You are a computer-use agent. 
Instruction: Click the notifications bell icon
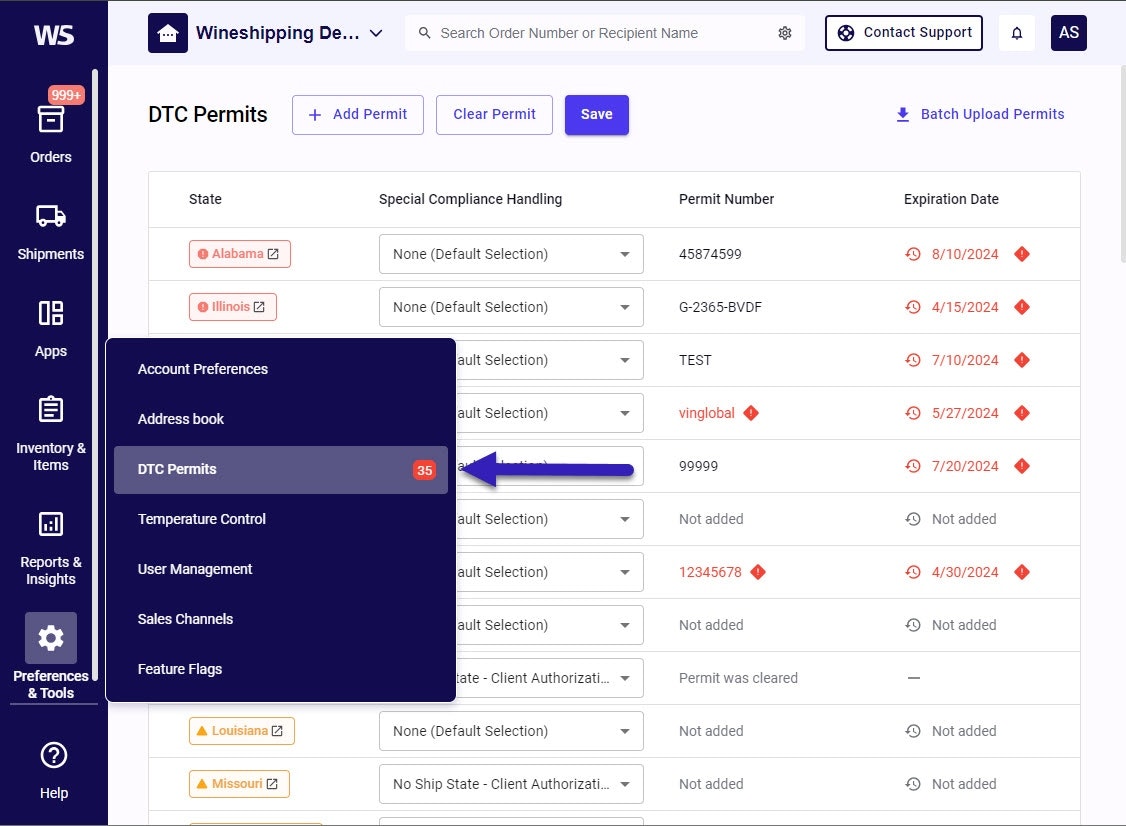(1017, 33)
